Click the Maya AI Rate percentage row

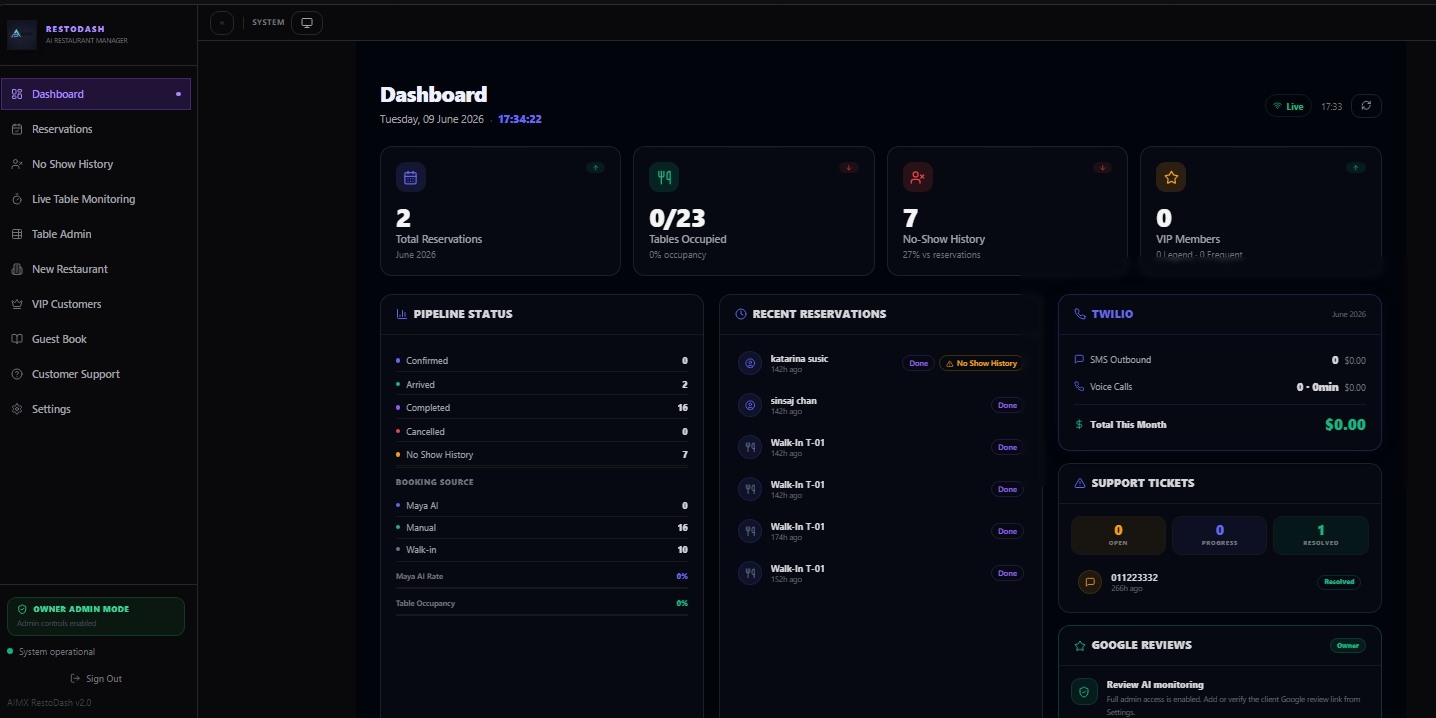click(542, 576)
